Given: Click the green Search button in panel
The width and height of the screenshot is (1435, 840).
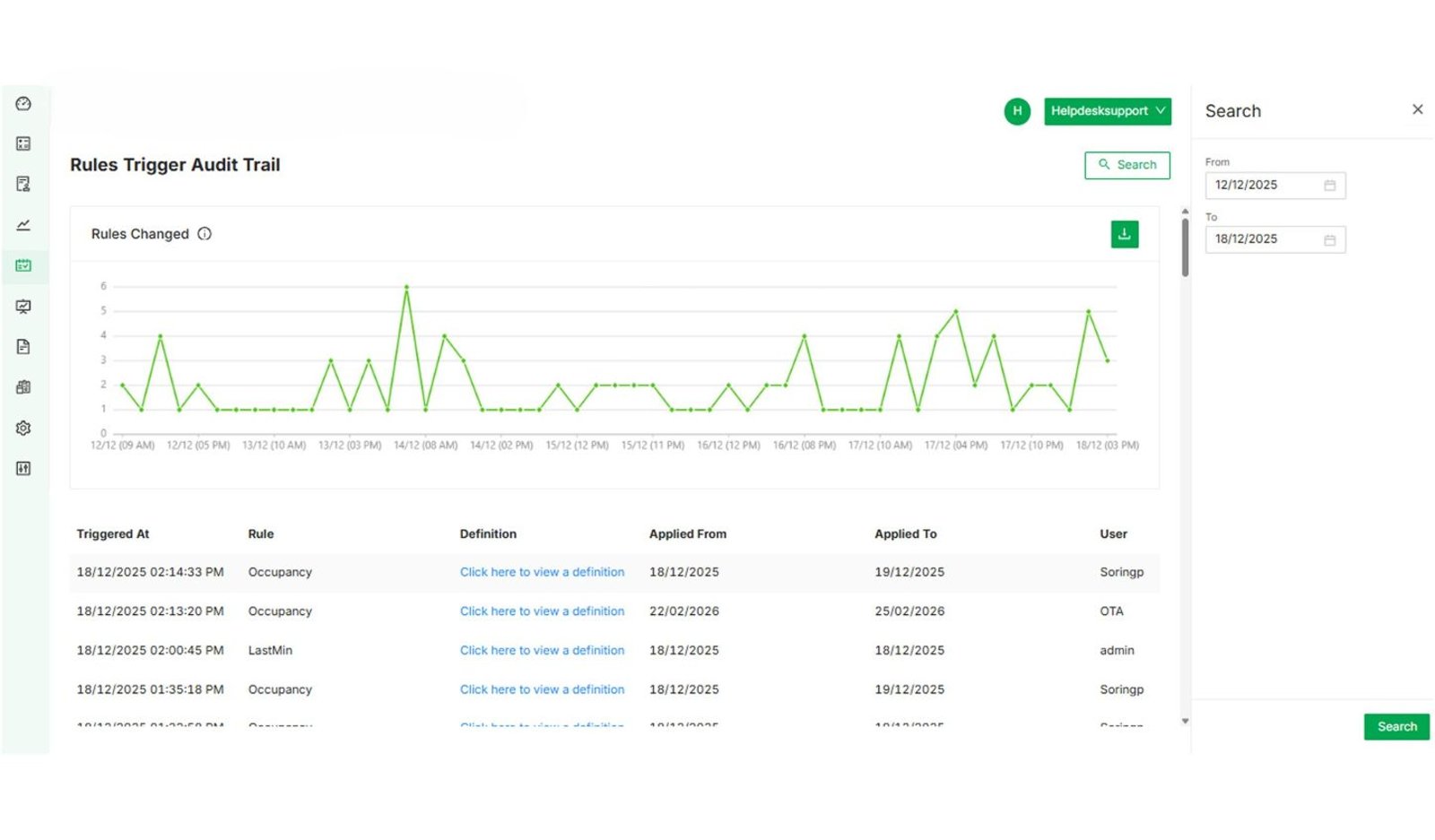Looking at the screenshot, I should point(1396,727).
